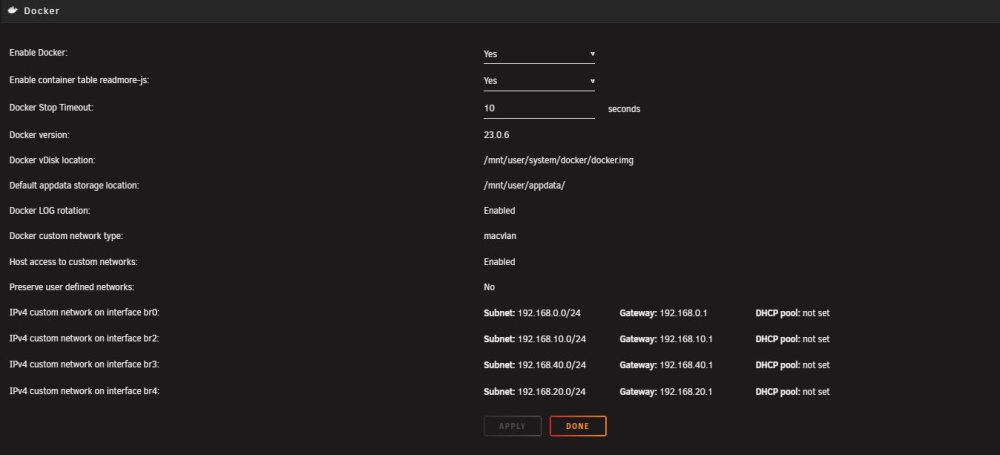Click the docker.img vDisk location path
Image resolution: width=1000 pixels, height=455 pixels.
pyautogui.click(x=559, y=160)
